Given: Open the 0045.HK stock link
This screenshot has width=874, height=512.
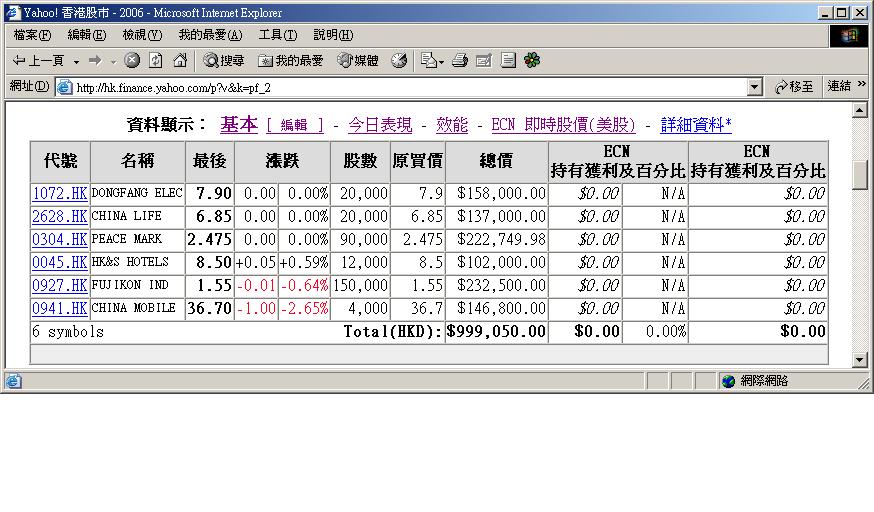Looking at the screenshot, I should tap(60, 262).
